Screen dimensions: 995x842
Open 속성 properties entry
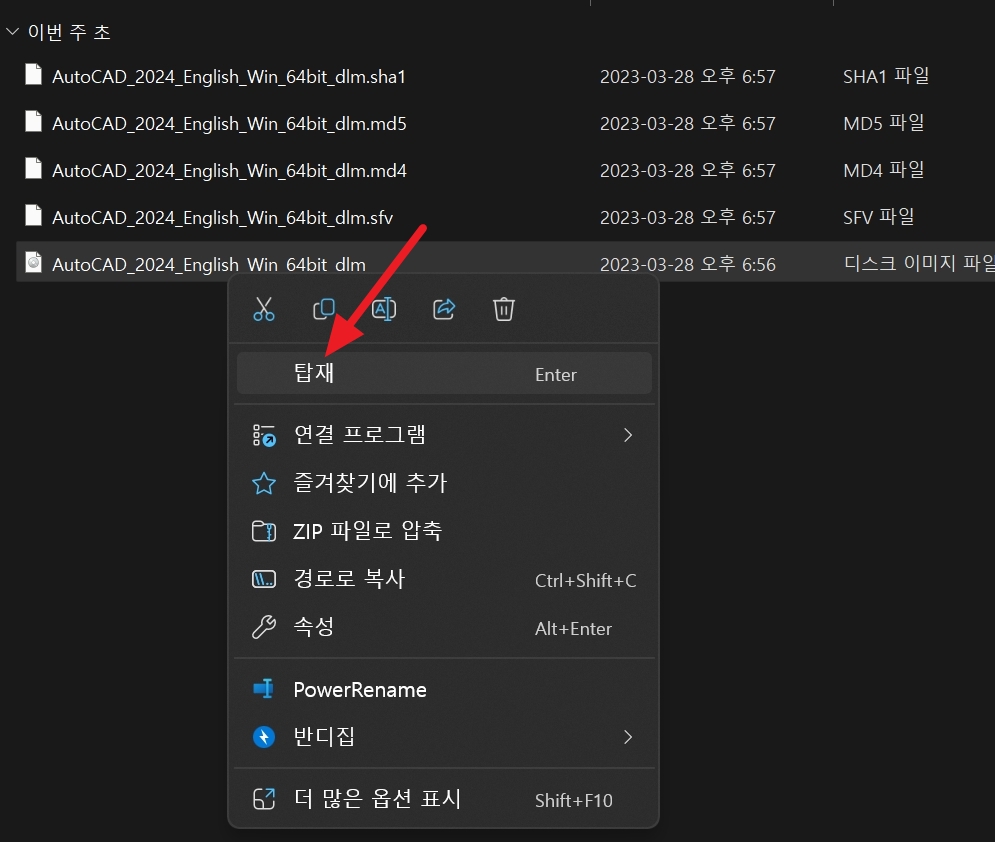click(x=444, y=628)
